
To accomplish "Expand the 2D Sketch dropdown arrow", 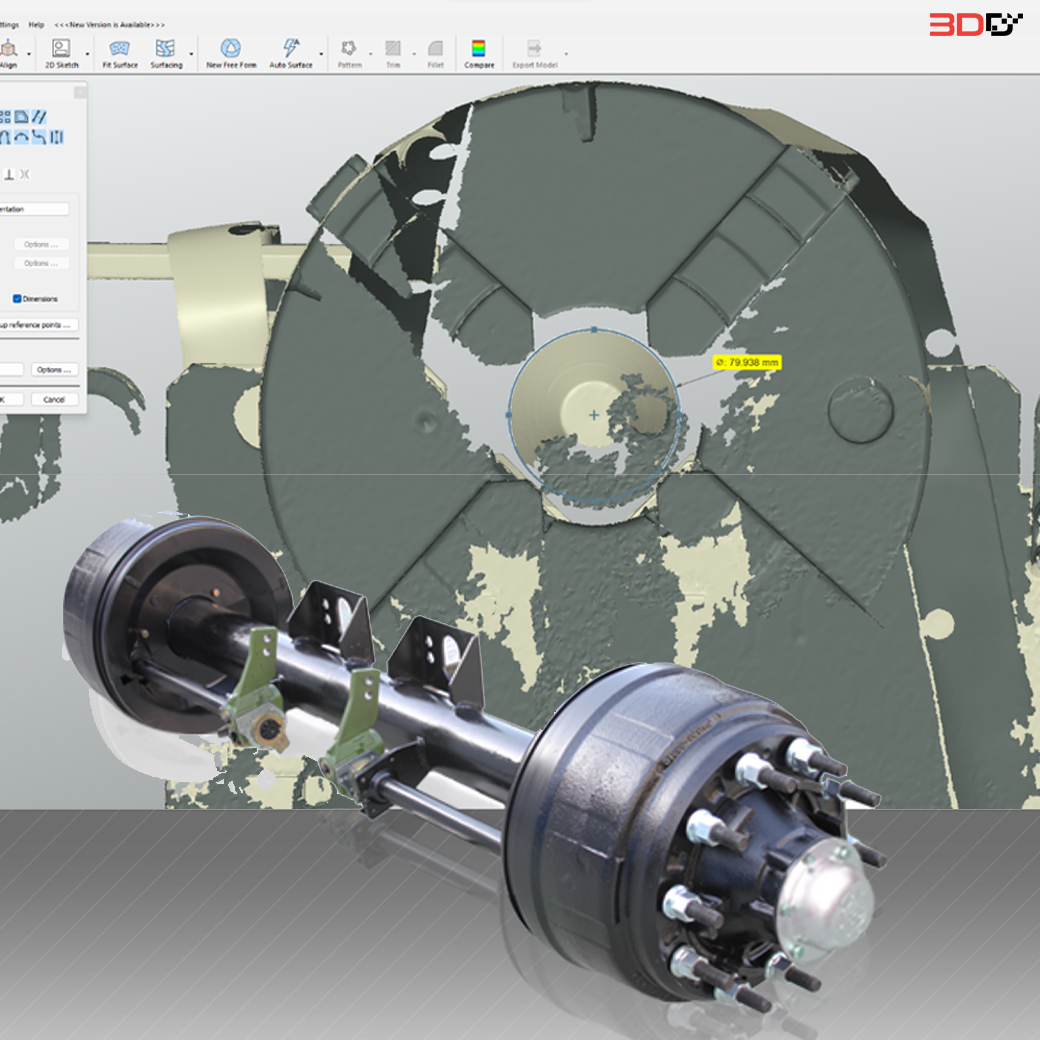I will 87,54.
